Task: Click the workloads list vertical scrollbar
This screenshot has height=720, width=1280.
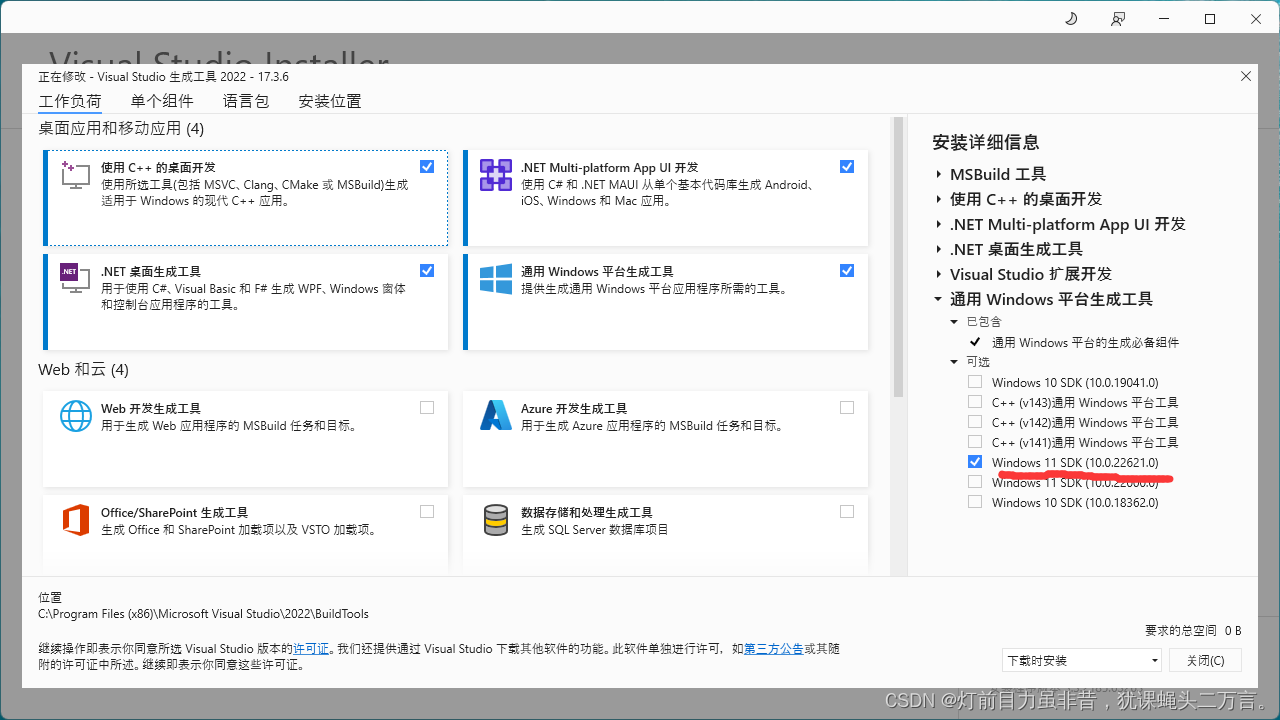Action: (897, 258)
